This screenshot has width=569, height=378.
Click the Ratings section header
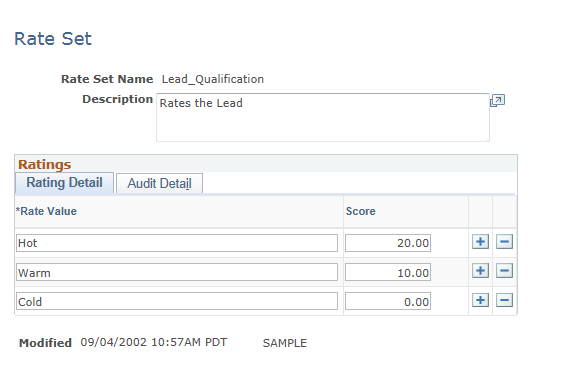45,164
